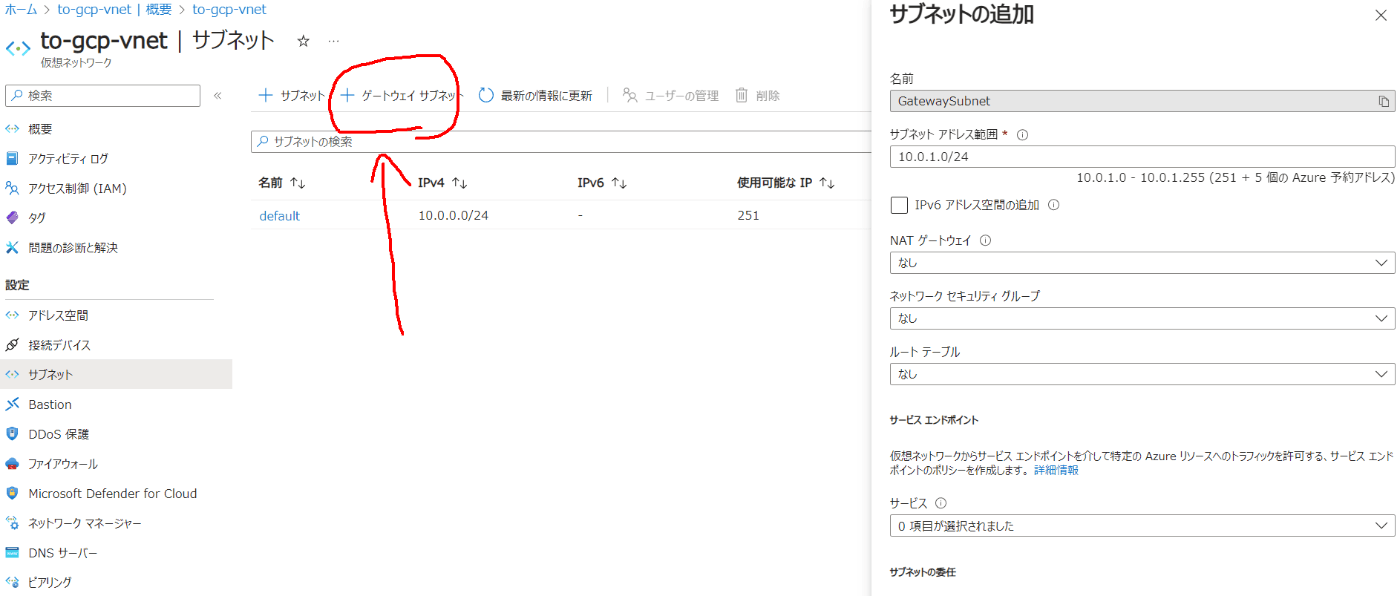Click the ファイアウォール icon

[x=12, y=464]
